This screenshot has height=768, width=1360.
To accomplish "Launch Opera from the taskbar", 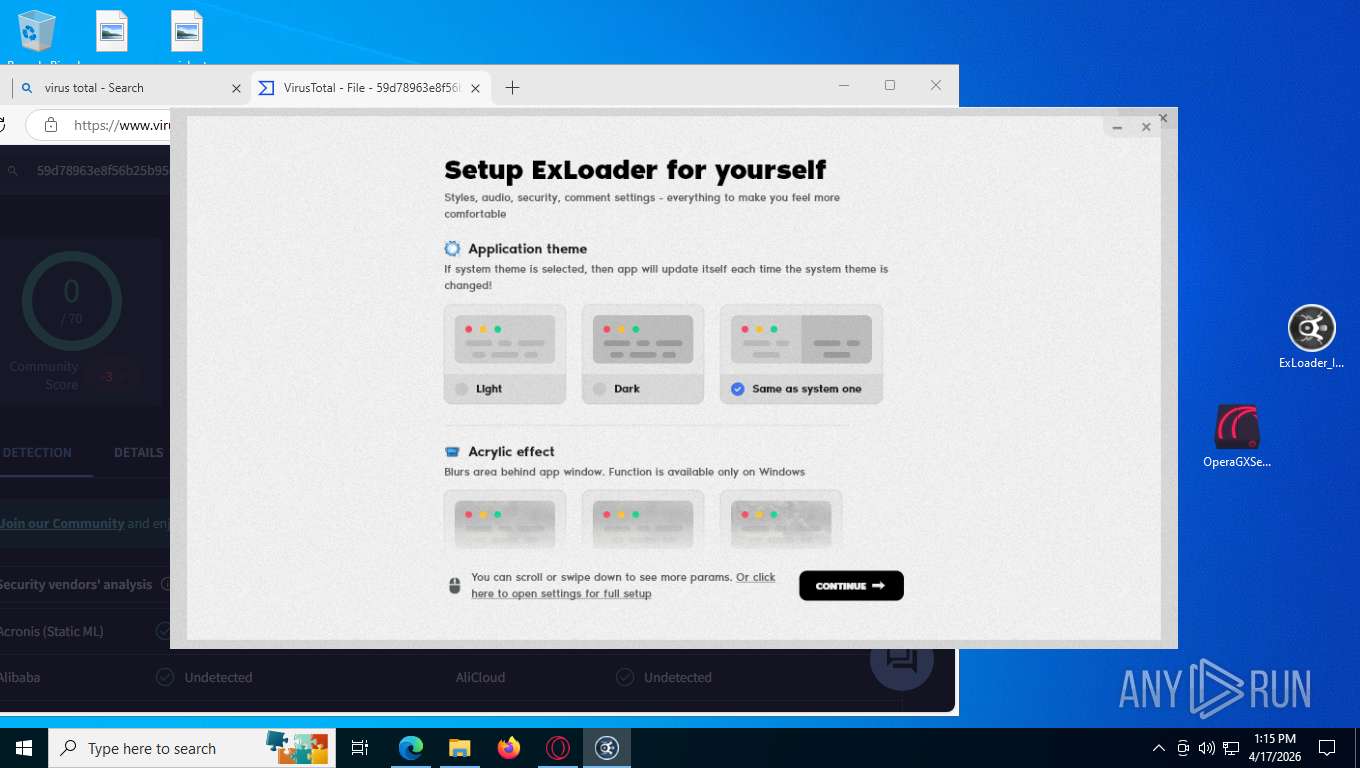I will (558, 748).
